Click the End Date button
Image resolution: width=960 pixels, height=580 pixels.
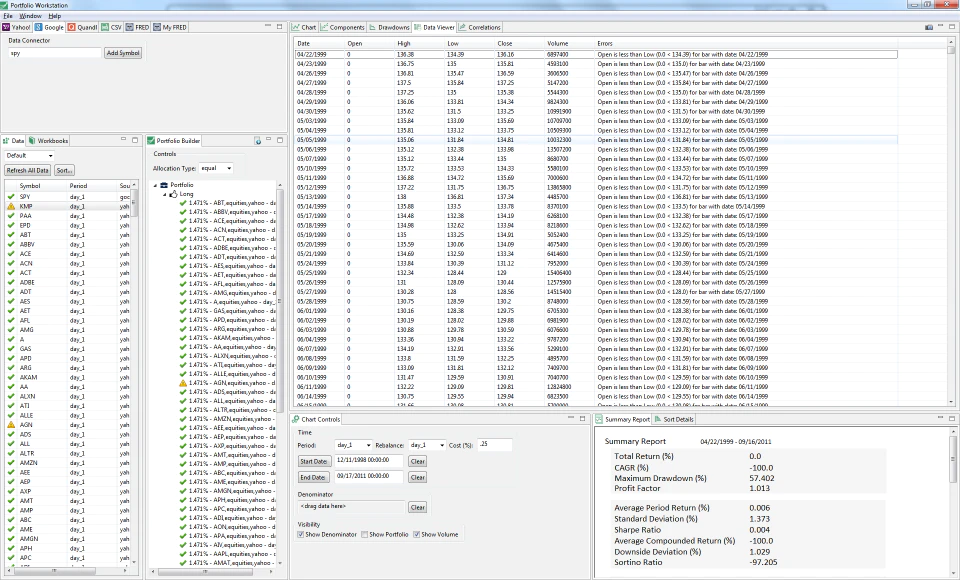(x=314, y=477)
